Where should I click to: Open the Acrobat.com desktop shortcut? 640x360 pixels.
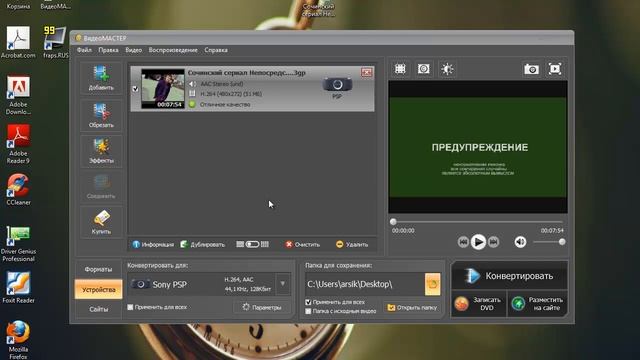18,42
